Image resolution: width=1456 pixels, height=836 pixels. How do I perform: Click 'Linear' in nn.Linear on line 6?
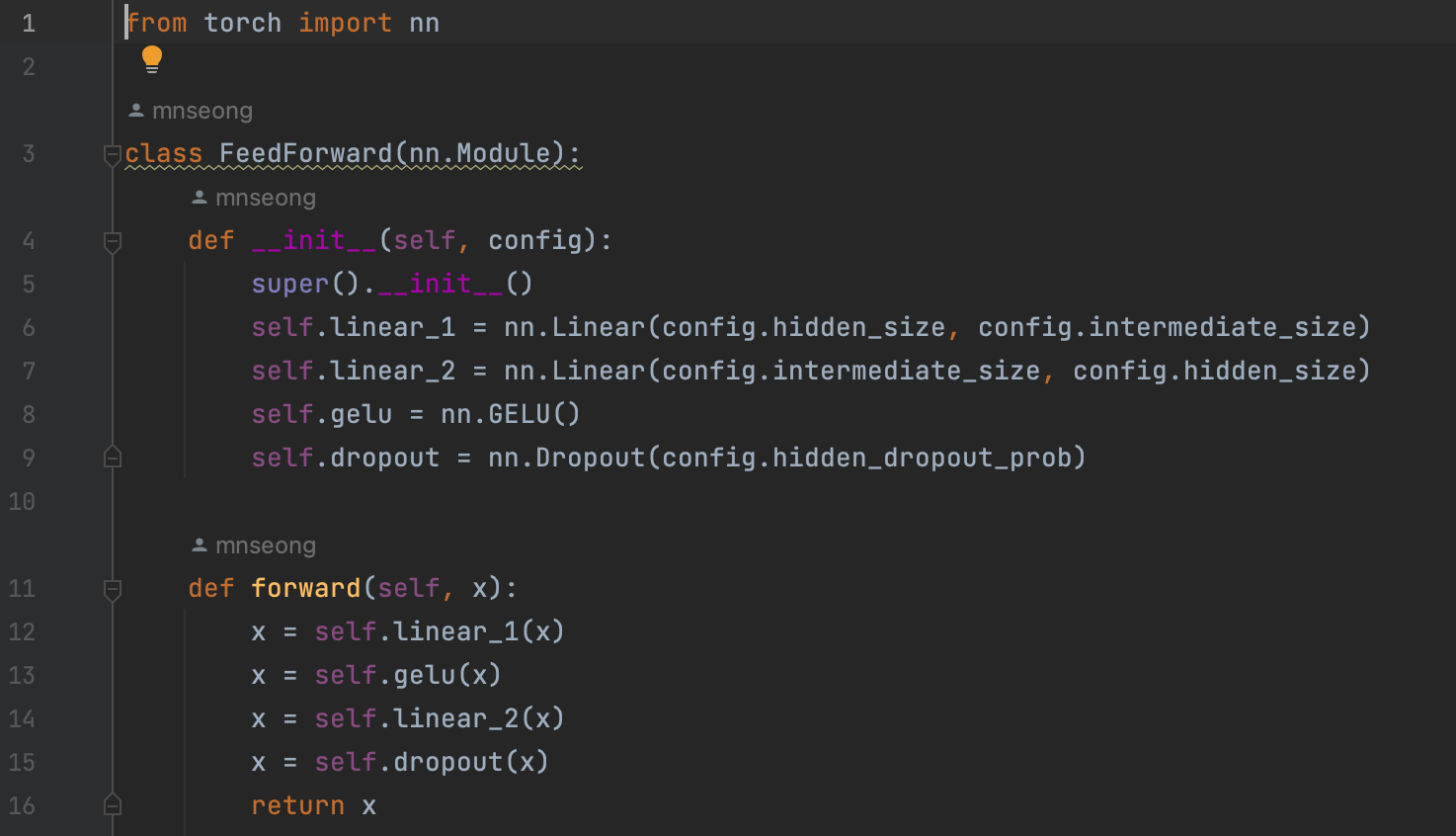(x=599, y=327)
